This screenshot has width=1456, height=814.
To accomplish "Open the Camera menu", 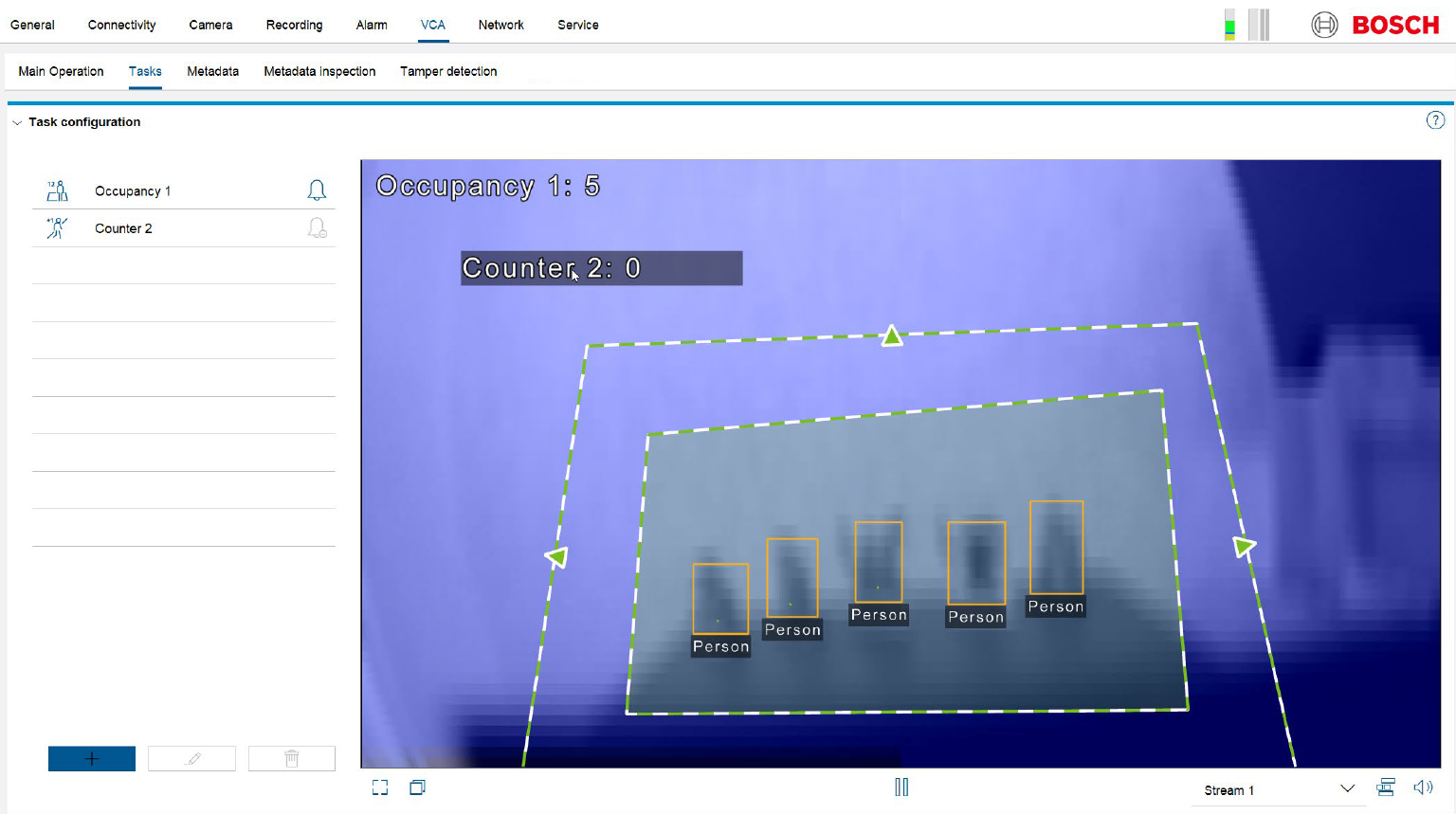I will 210,25.
